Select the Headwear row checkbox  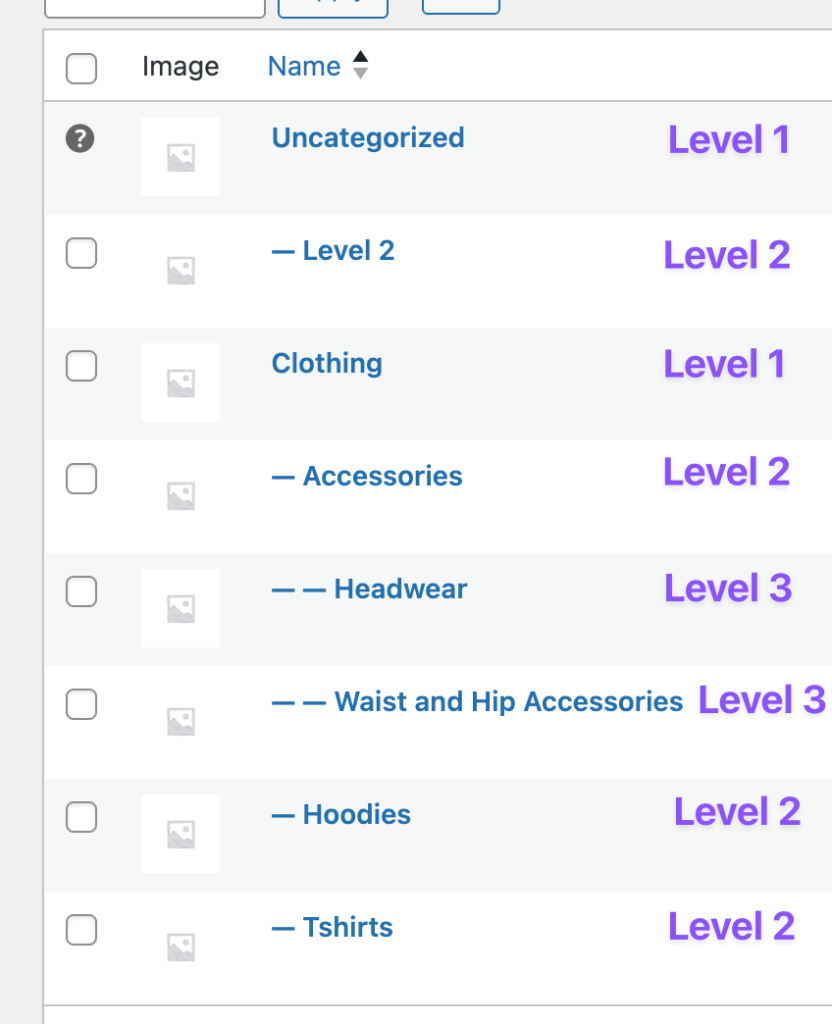coord(81,592)
